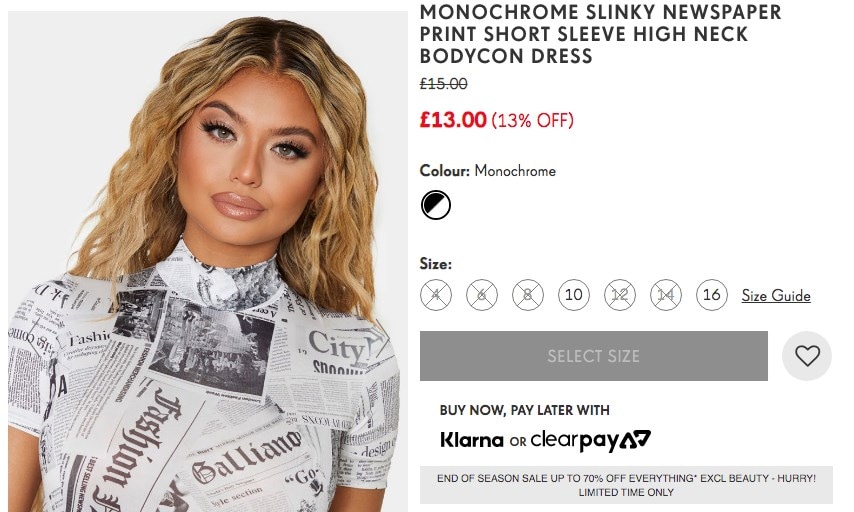Click the Klarna logo
Viewport: 854px width, 512px height.
(472, 440)
